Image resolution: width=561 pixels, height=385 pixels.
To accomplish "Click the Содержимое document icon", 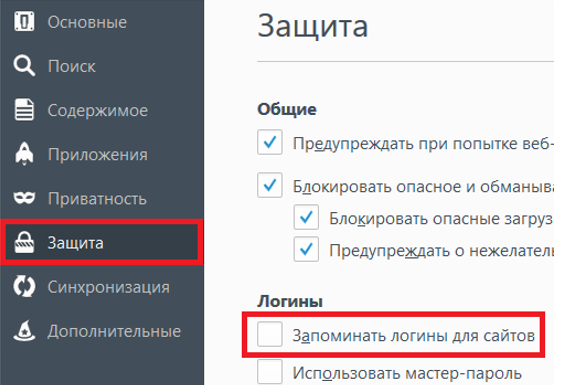I will pos(24,109).
